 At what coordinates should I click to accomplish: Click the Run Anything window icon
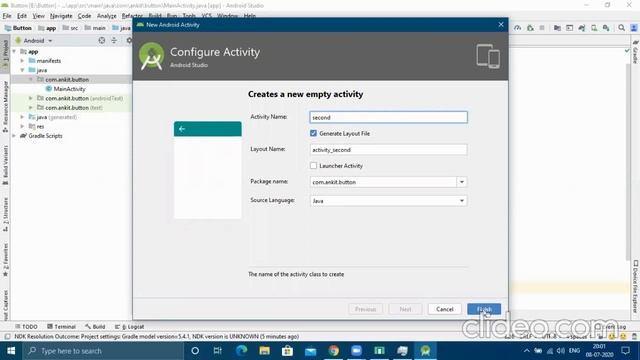coord(569,28)
